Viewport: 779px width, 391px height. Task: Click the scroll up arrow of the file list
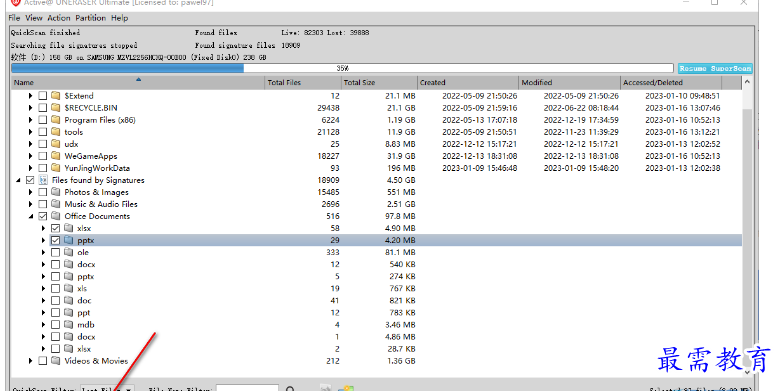pos(747,82)
